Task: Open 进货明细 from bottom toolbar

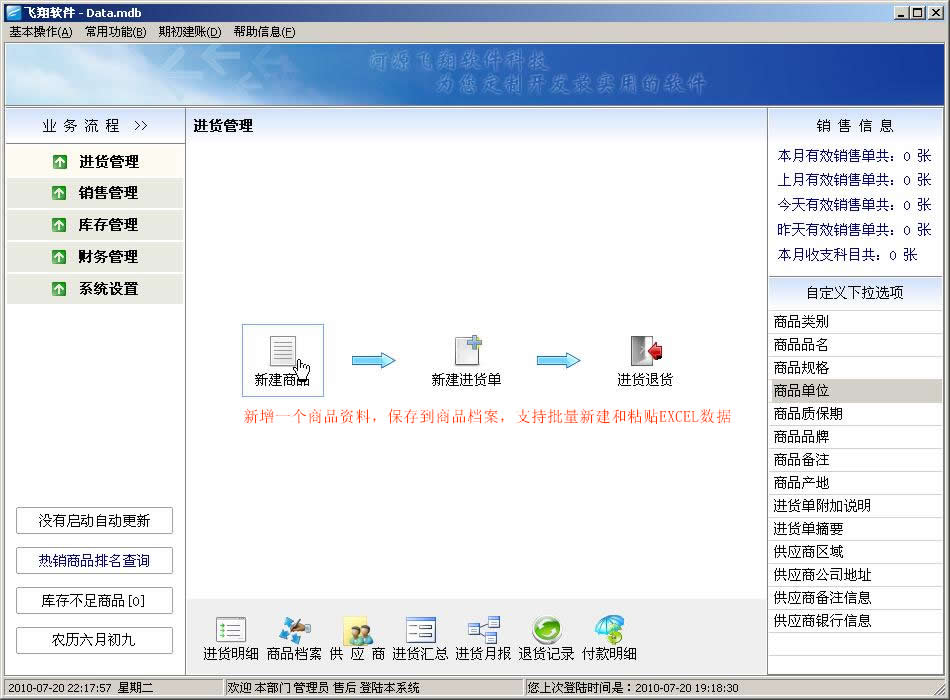Action: click(231, 630)
